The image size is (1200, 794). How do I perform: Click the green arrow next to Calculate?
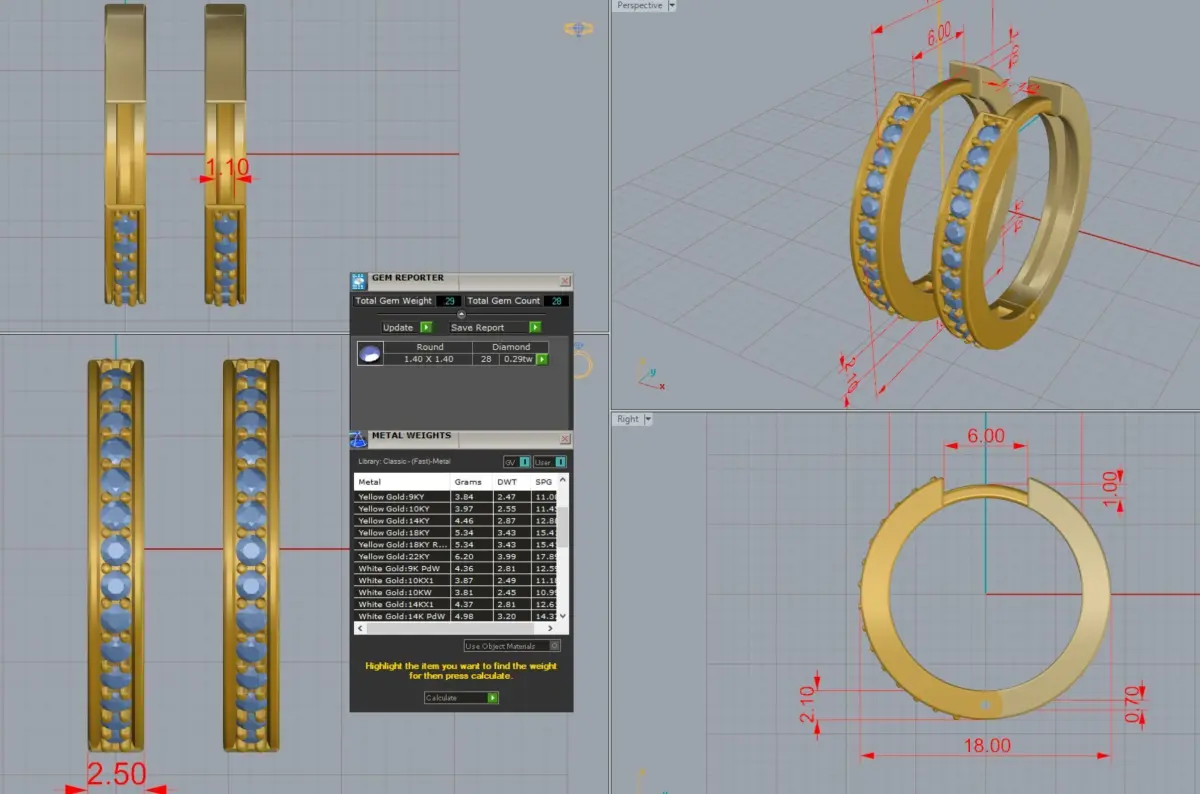pos(493,697)
